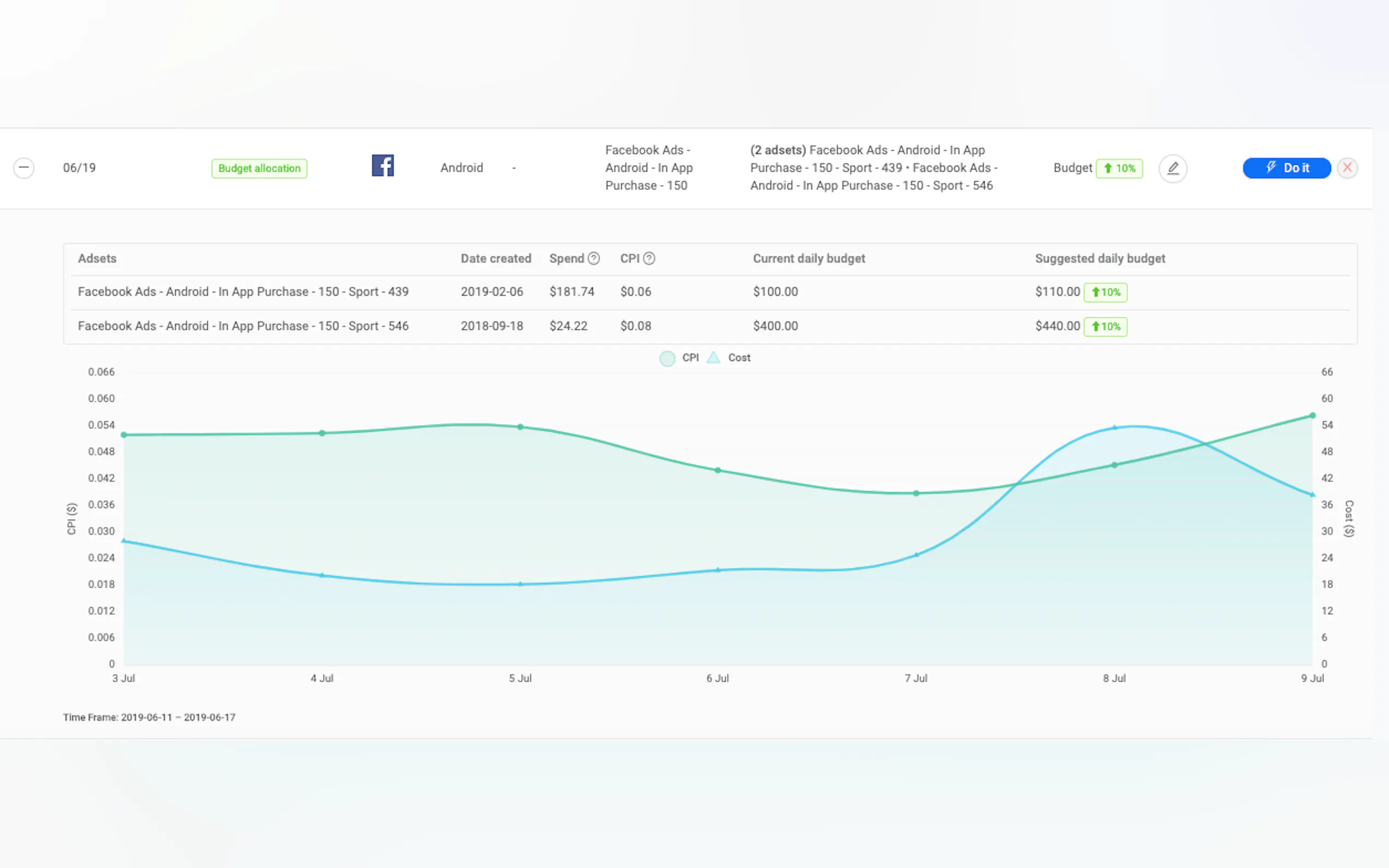
Task: Toggle CPI series in chart legend
Action: (x=680, y=357)
